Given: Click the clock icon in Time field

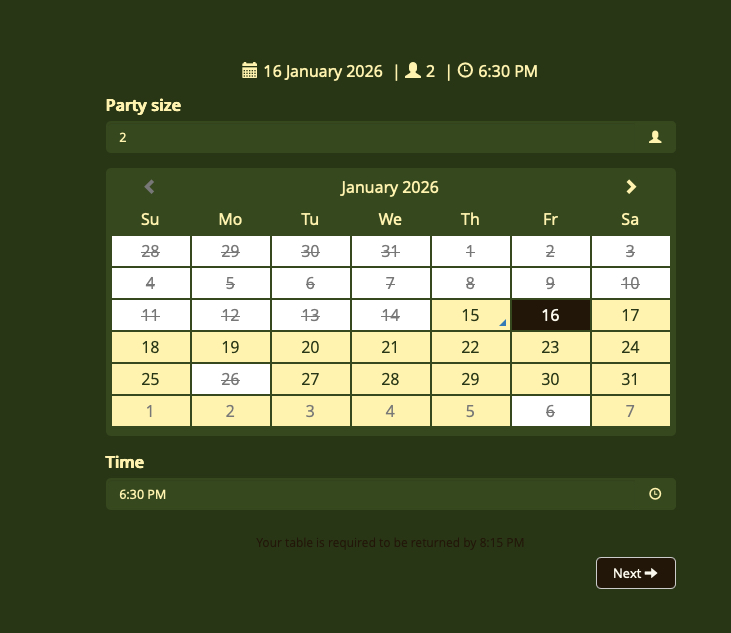Looking at the screenshot, I should tap(655, 494).
